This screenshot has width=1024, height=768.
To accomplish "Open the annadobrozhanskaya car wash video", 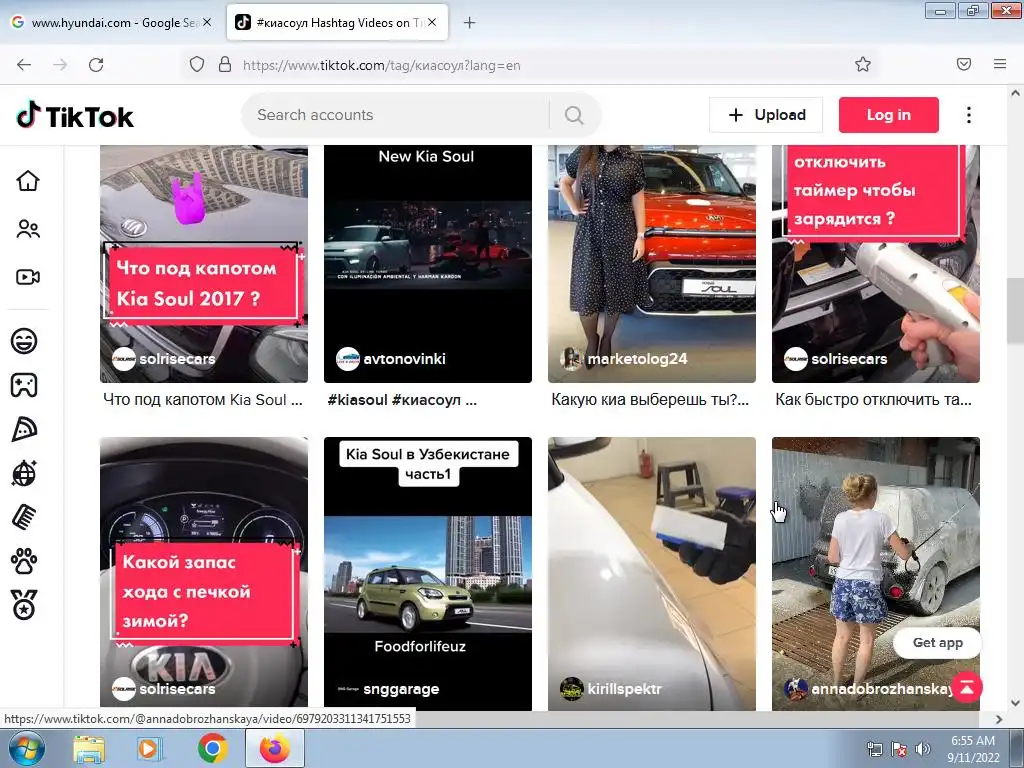I will tap(876, 573).
